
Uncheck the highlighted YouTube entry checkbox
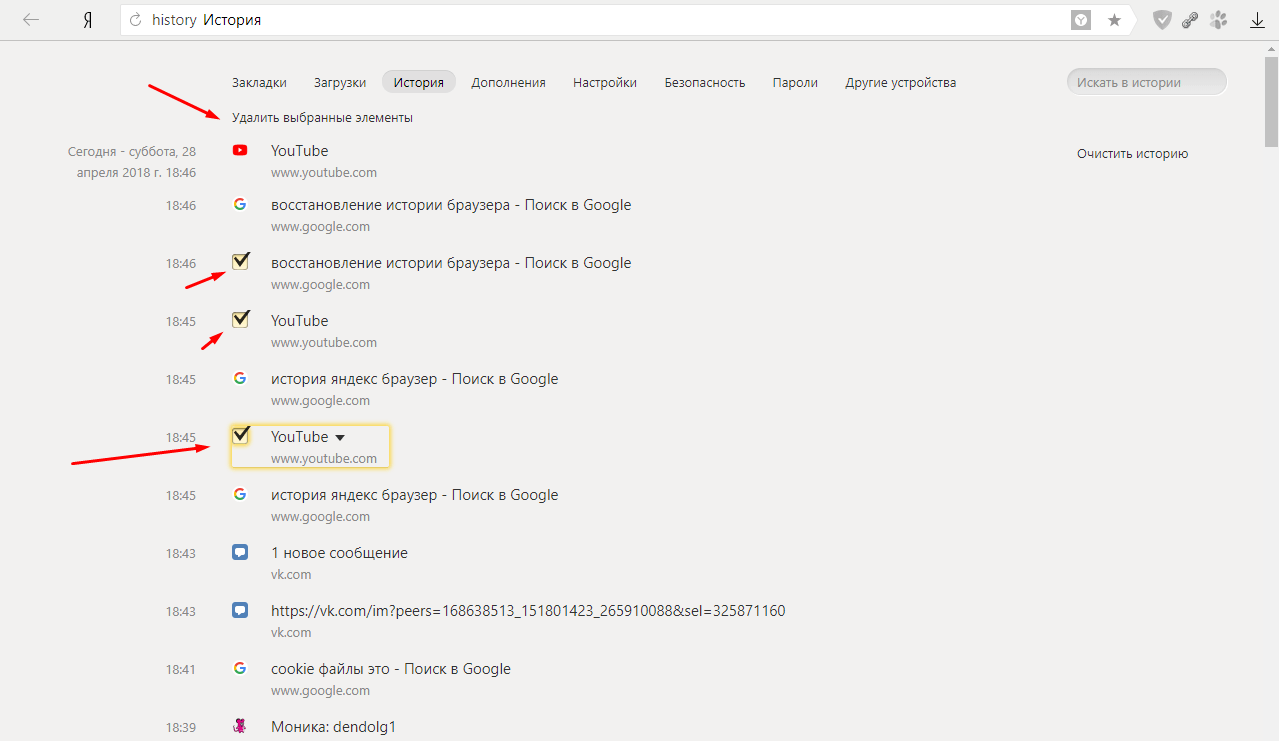point(240,436)
